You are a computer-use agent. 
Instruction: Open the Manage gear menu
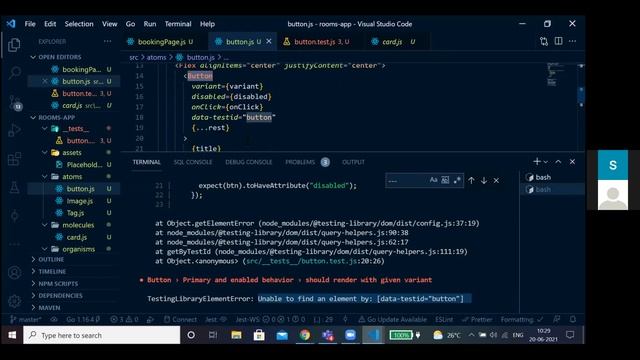coord(15,301)
